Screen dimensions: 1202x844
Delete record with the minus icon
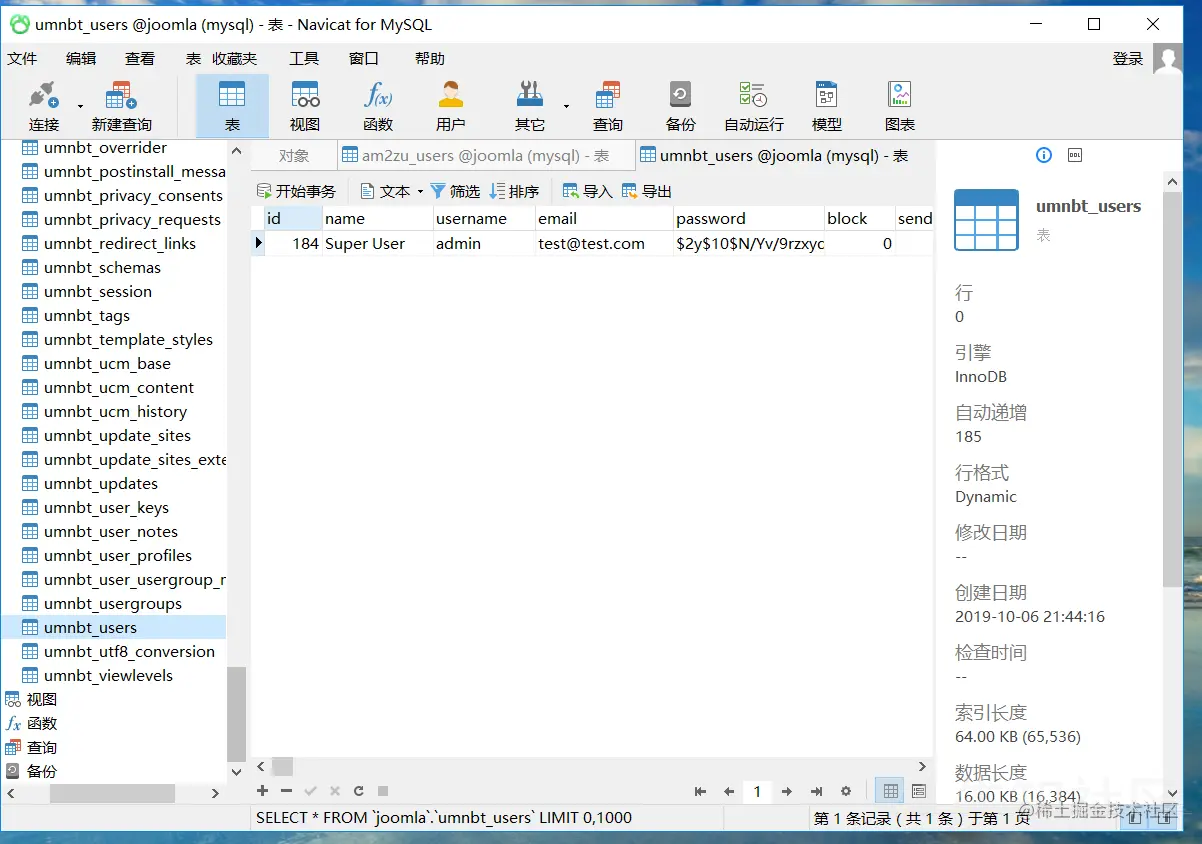tap(286, 791)
